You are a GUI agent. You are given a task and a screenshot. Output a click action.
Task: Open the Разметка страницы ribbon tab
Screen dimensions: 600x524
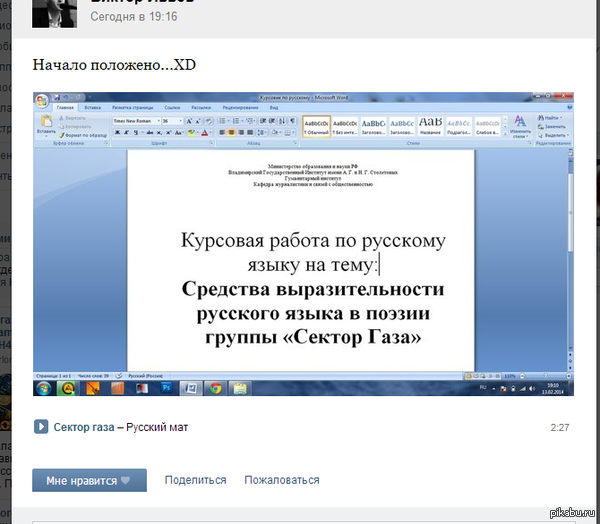133,106
